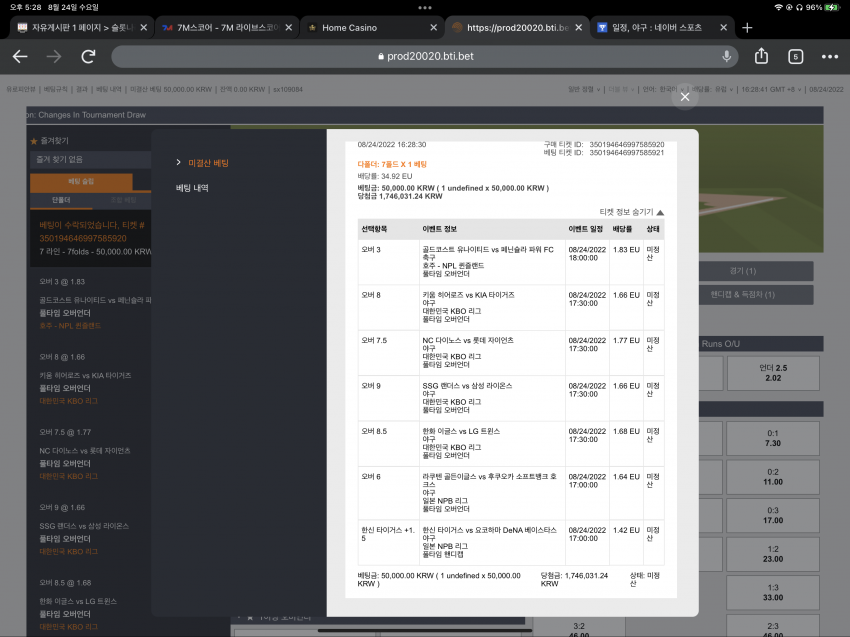850x637 pixels.
Task: Click the prod20020.bti.bet address bar
Action: click(x=424, y=56)
